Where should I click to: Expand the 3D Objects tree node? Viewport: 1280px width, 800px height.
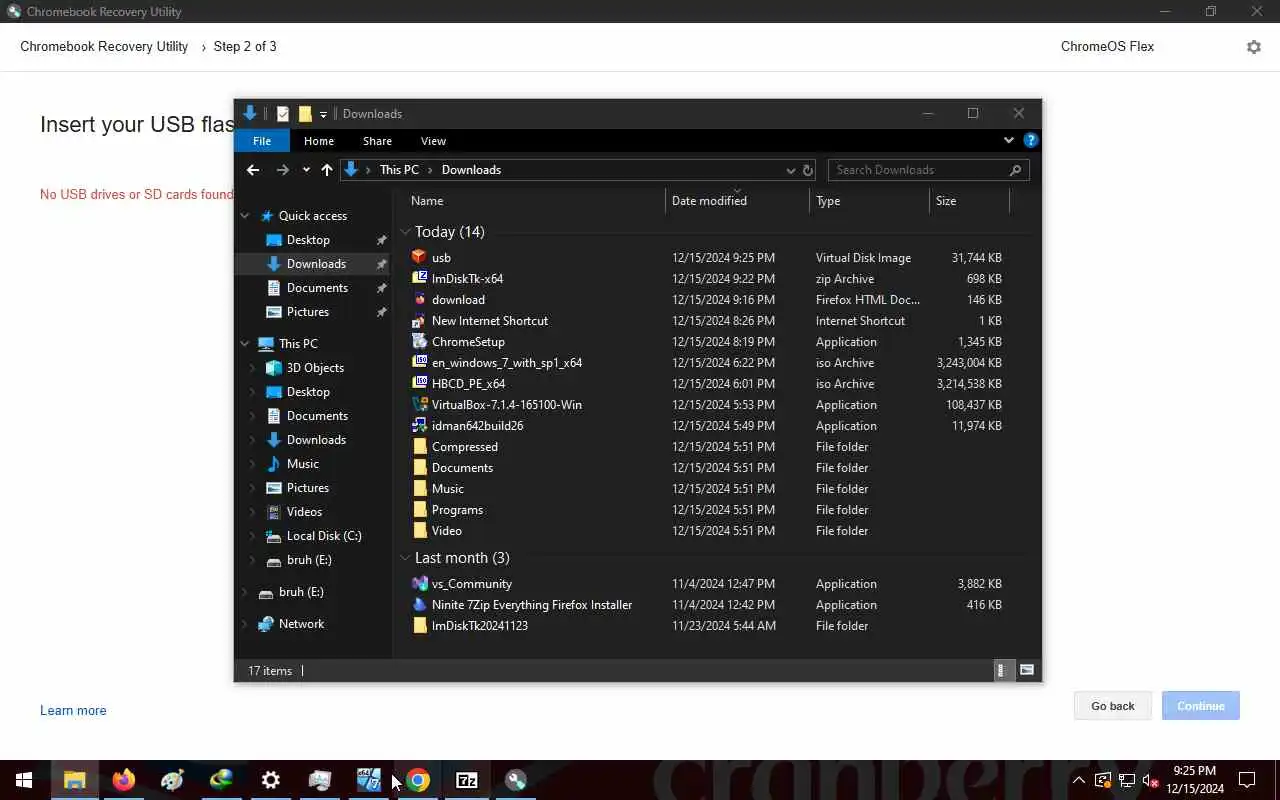(253, 368)
